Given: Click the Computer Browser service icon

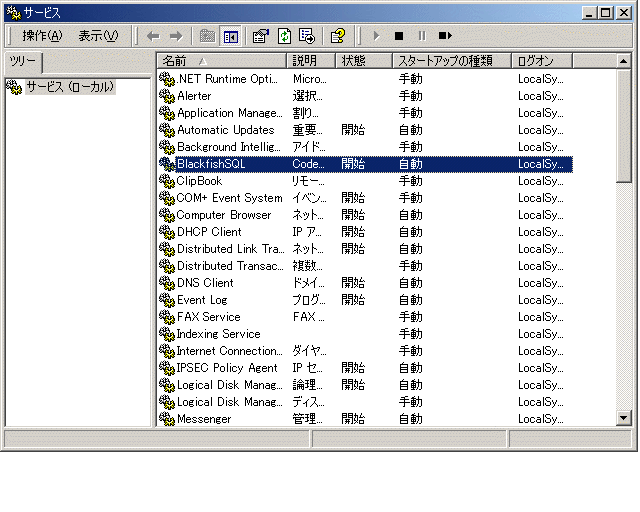Looking at the screenshot, I should click(167, 215).
